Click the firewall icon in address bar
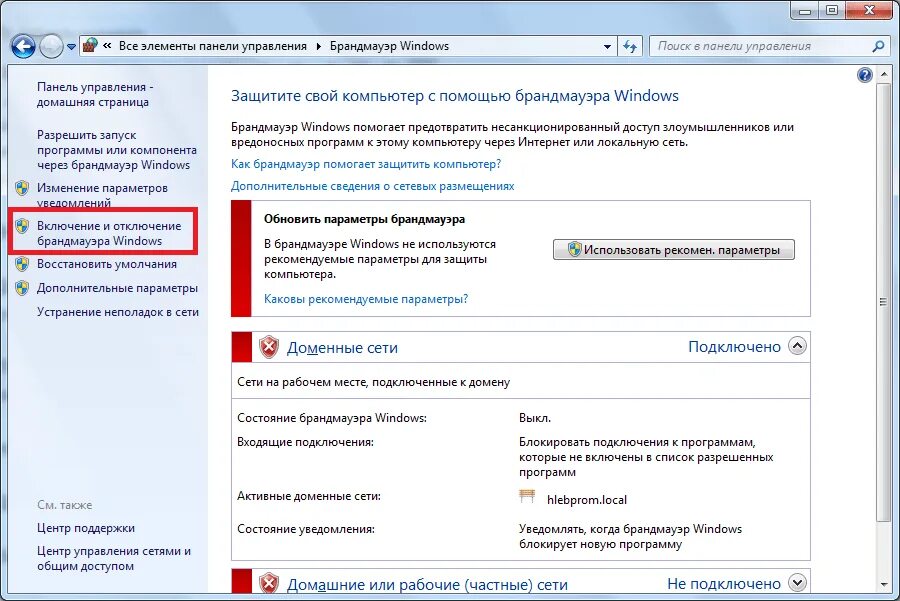 pyautogui.click(x=90, y=45)
